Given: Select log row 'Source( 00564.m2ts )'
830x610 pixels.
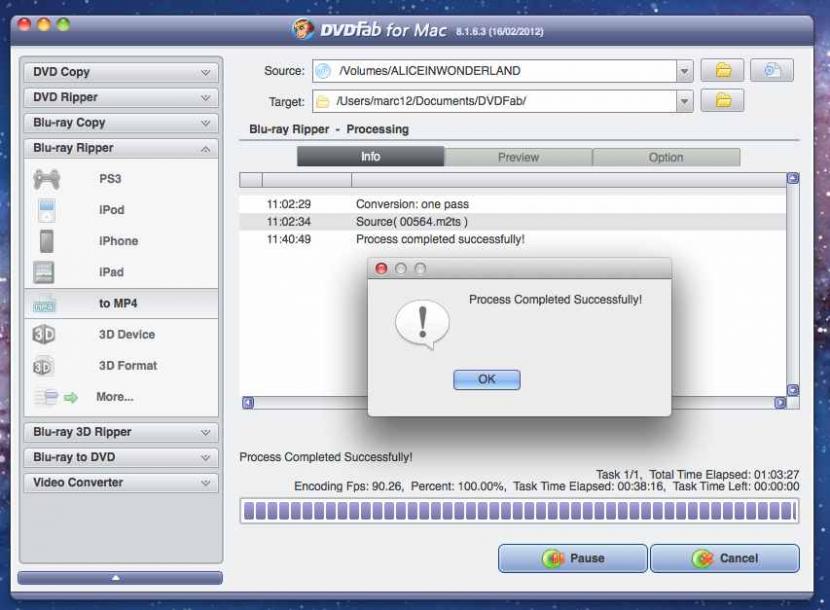Looking at the screenshot, I should [512, 222].
